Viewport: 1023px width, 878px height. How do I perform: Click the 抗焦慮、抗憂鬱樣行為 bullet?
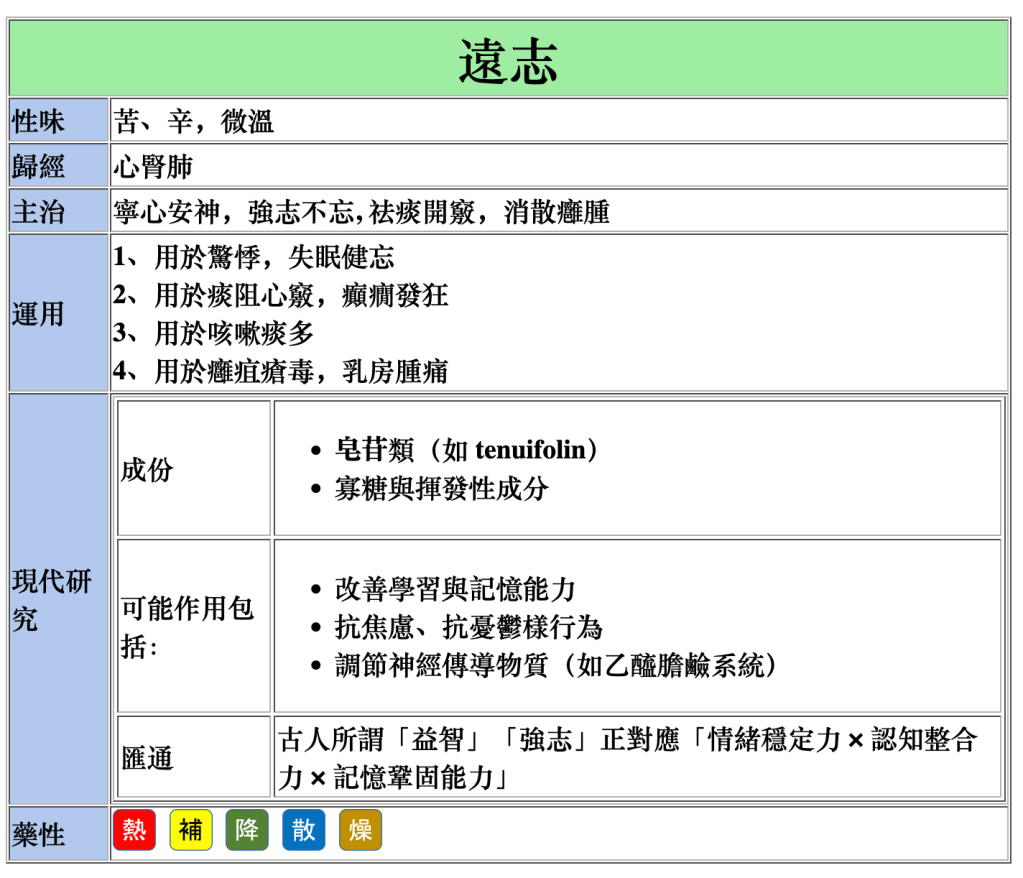point(468,627)
